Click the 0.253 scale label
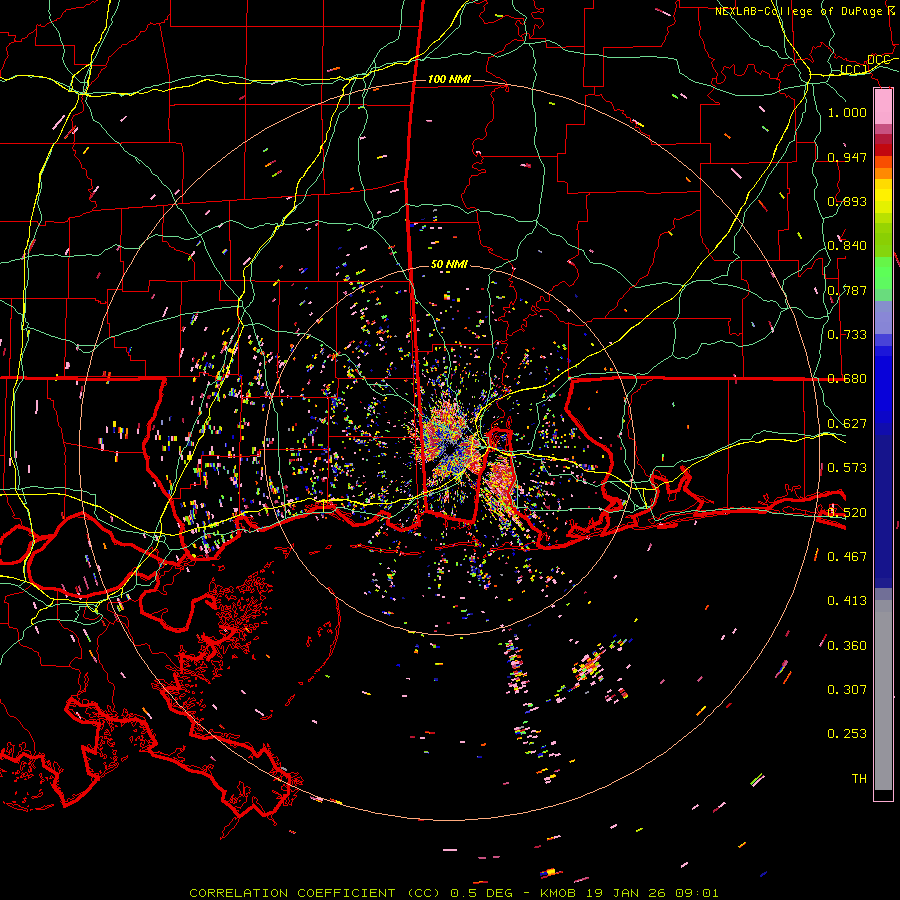Screen dimensions: 900x900 click(x=847, y=734)
